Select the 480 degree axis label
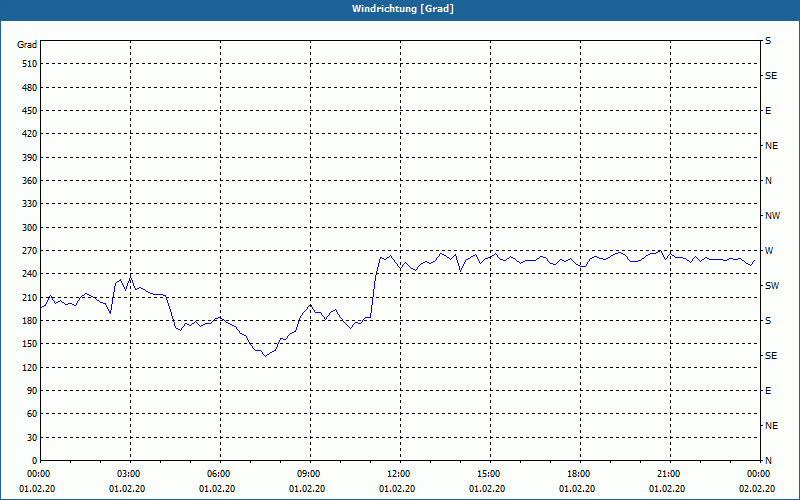Viewport: 800px width, 500px height. point(29,87)
